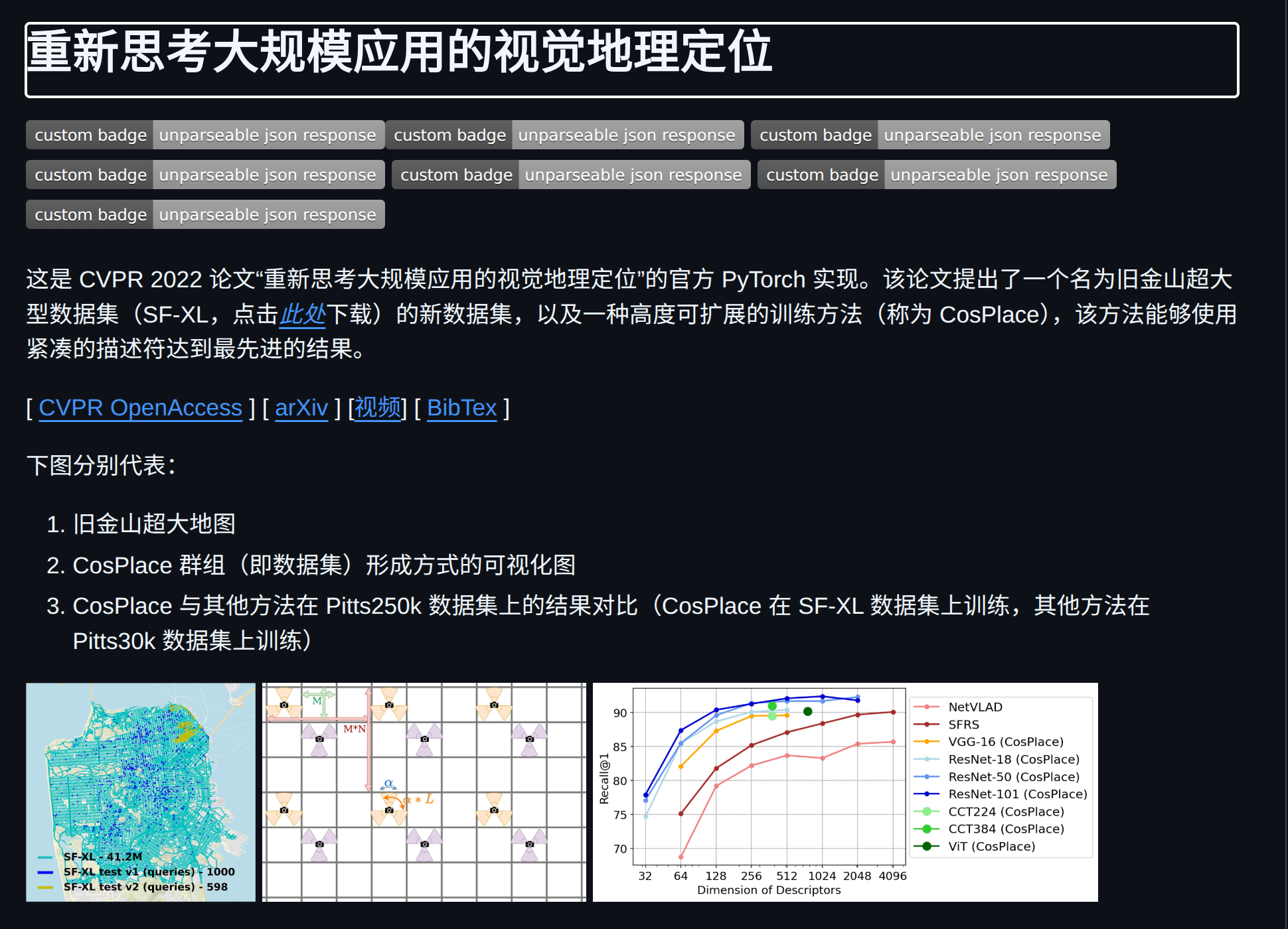The height and width of the screenshot is (929, 1288).
Task: Click the page title heading box
Action: tap(631, 60)
